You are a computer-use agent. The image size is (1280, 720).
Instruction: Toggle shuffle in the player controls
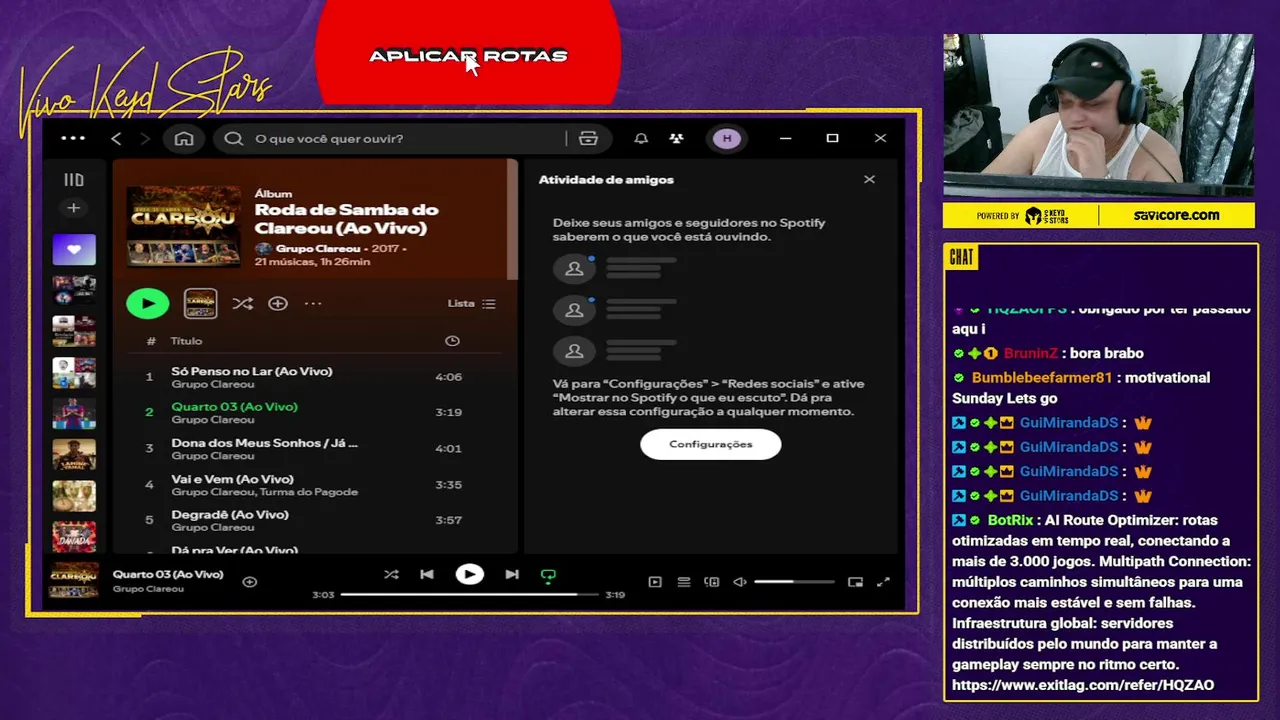point(391,574)
